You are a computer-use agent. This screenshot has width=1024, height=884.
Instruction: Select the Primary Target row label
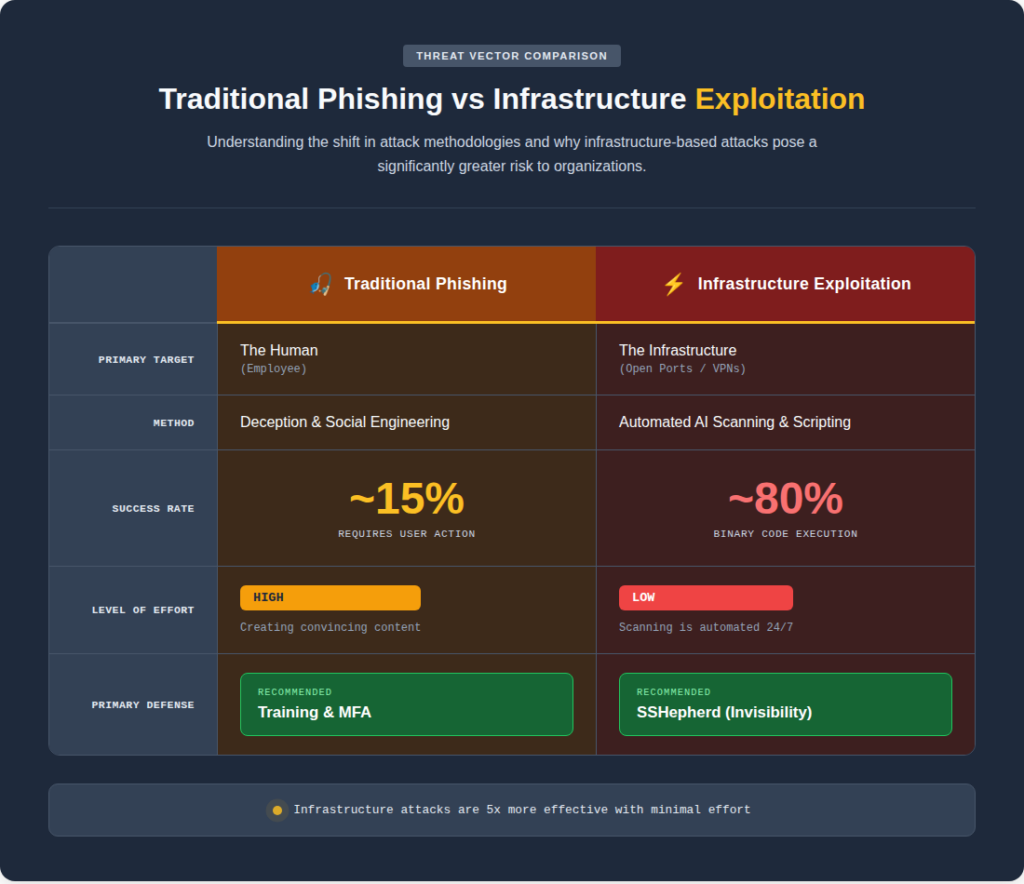click(x=146, y=360)
